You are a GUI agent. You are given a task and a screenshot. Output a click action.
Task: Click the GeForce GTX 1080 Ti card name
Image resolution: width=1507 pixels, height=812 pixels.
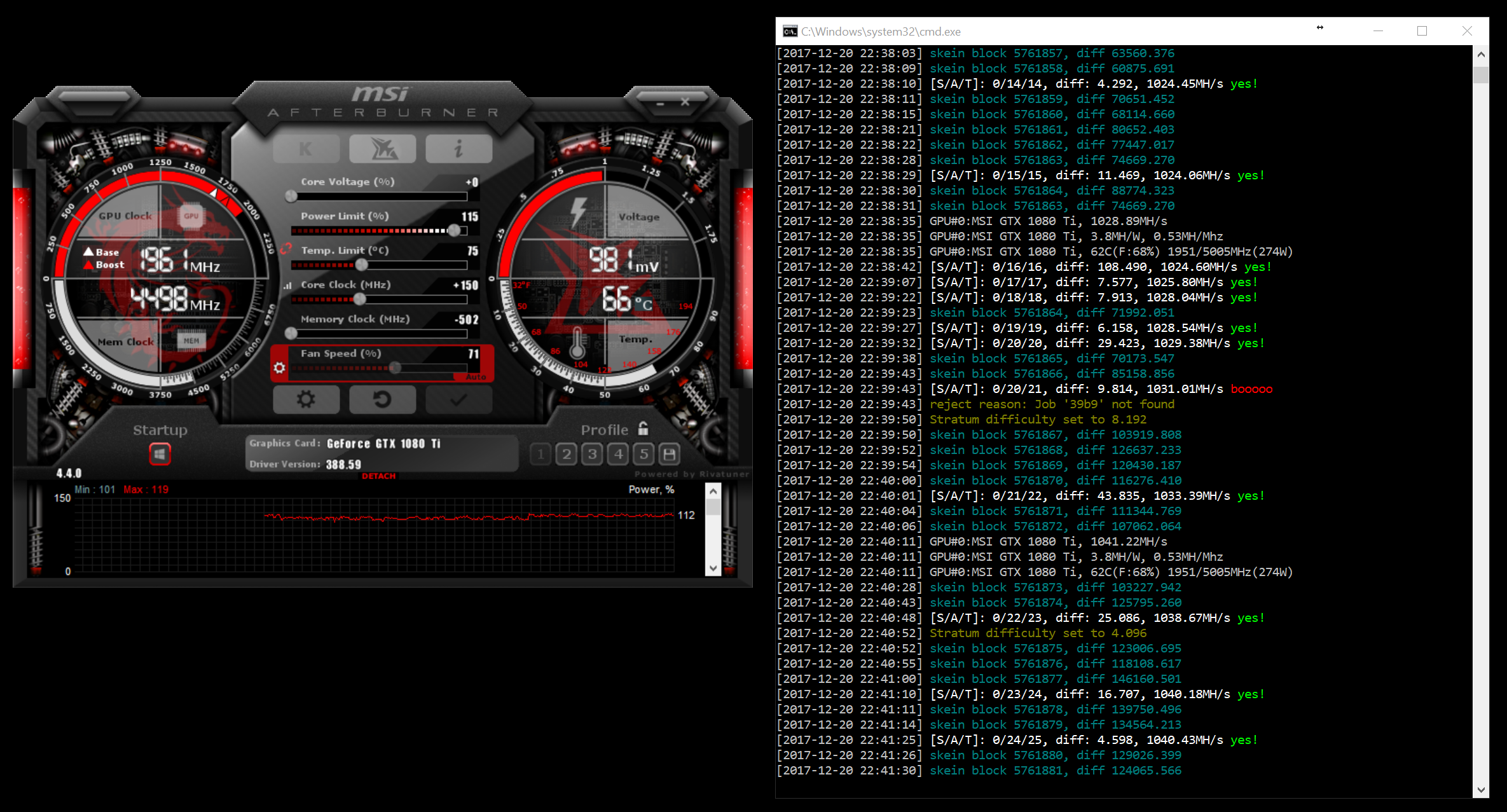click(x=383, y=444)
